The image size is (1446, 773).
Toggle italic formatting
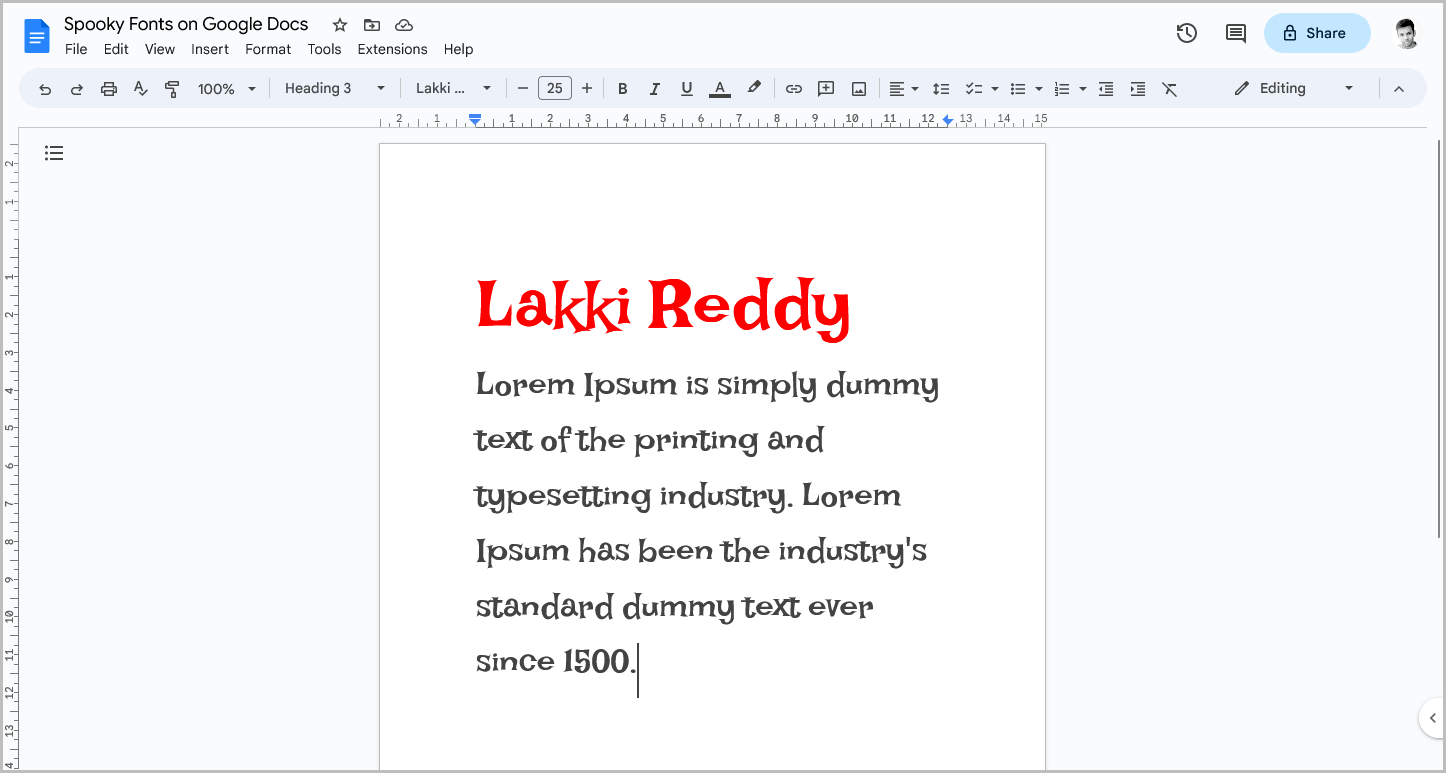pyautogui.click(x=655, y=88)
